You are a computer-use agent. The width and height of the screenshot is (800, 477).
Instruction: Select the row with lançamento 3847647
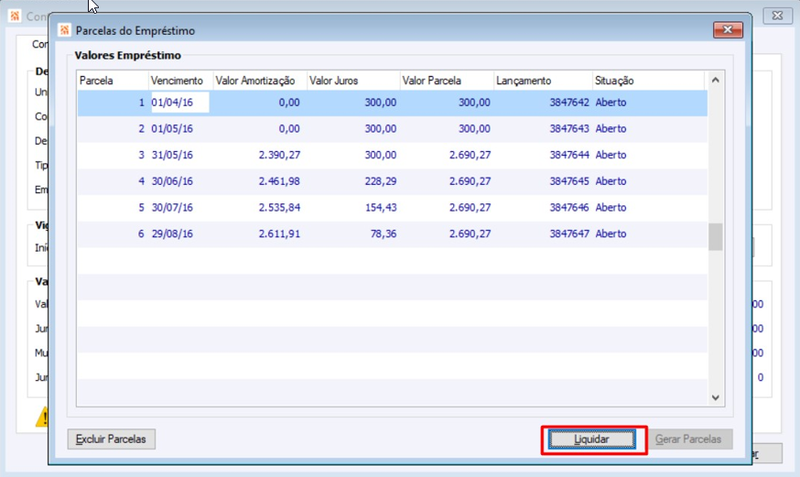pos(392,234)
